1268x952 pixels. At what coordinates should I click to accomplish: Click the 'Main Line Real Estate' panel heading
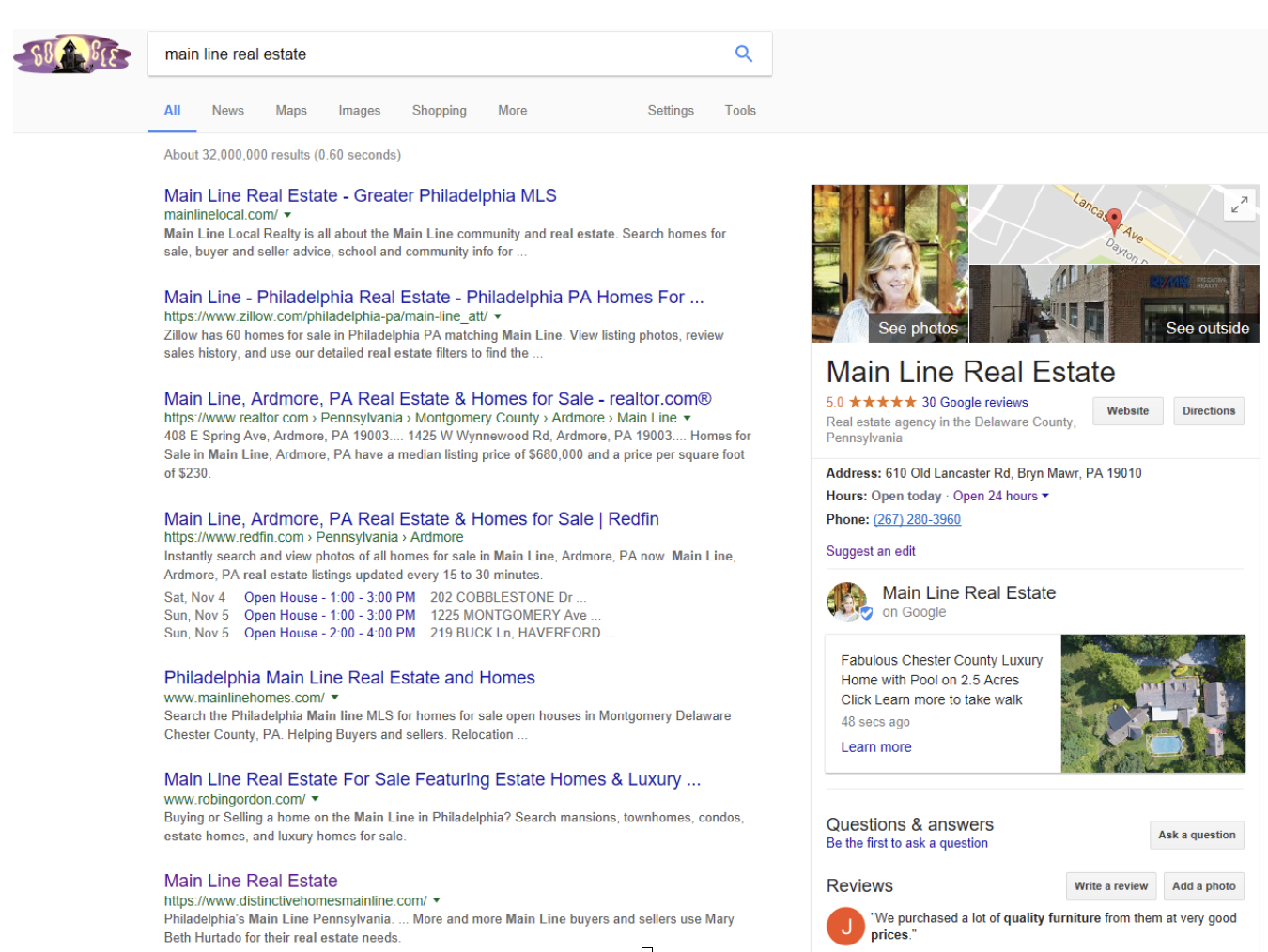(x=971, y=372)
